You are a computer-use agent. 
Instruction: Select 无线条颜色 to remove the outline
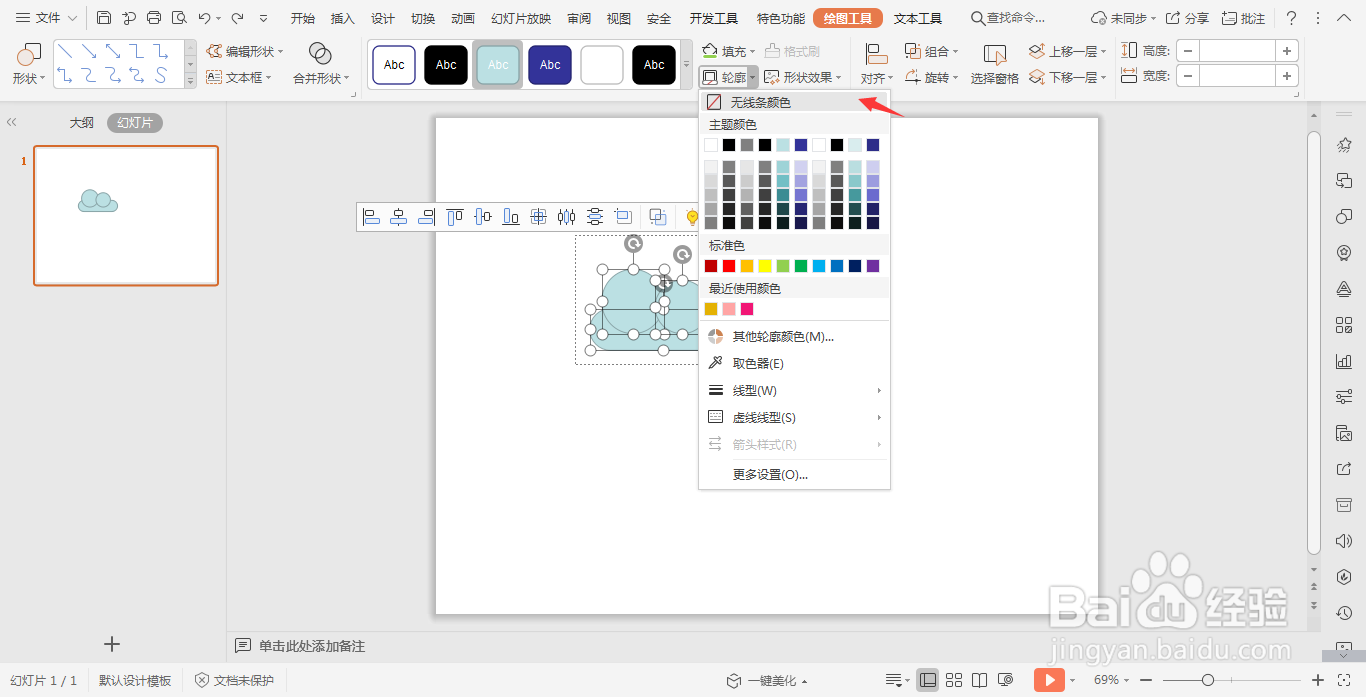pos(760,100)
